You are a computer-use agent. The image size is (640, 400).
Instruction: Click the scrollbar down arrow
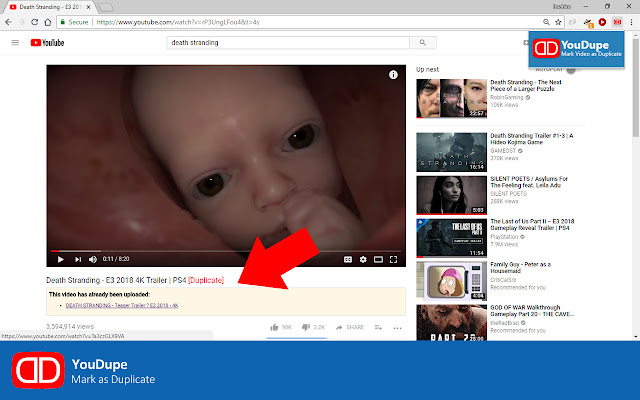pyautogui.click(x=636, y=337)
